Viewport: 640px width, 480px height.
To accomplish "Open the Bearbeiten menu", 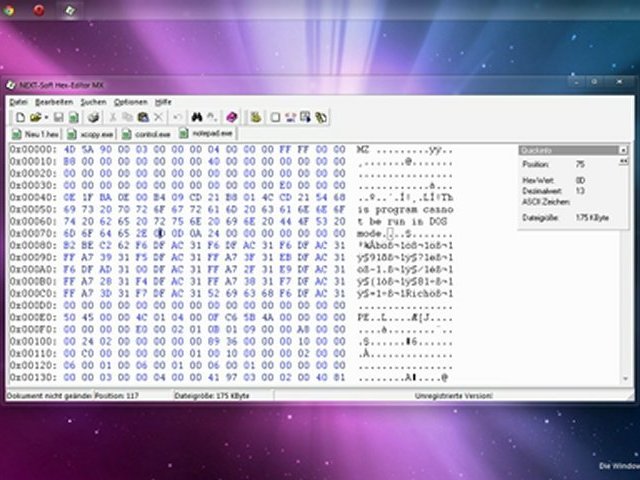I will [x=54, y=102].
